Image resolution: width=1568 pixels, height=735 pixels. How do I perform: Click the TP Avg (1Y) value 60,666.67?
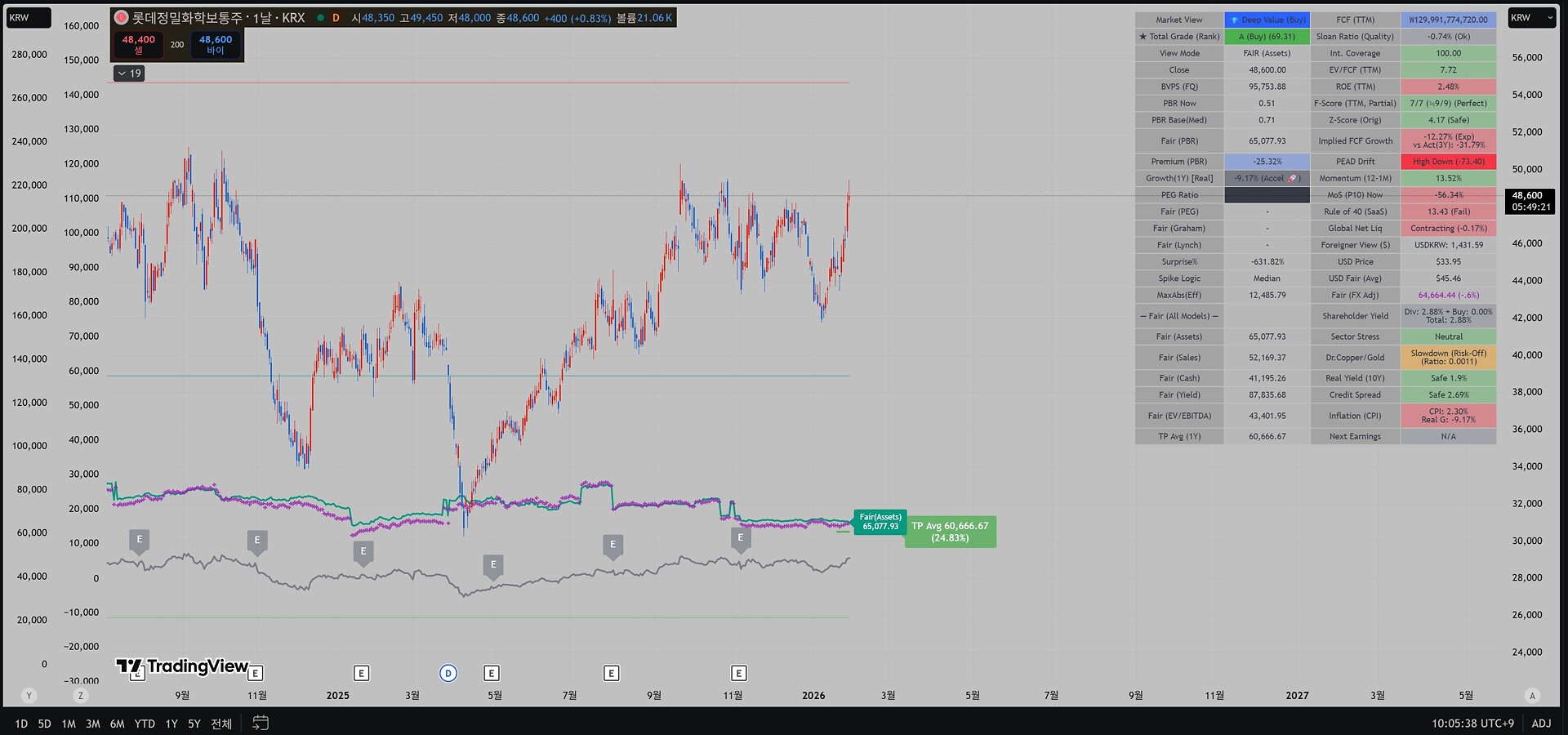[x=1267, y=437]
